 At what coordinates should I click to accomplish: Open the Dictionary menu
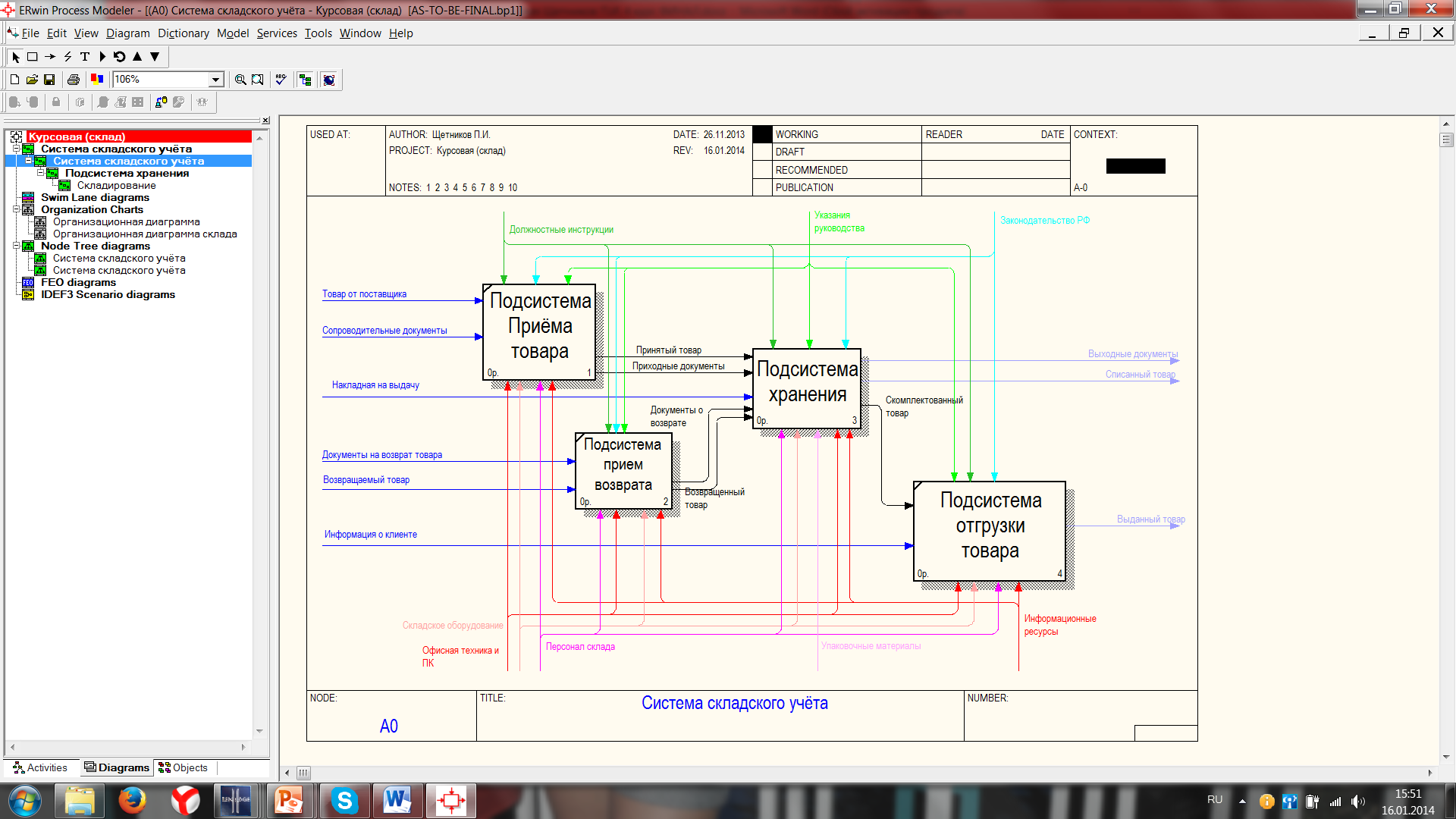click(184, 33)
